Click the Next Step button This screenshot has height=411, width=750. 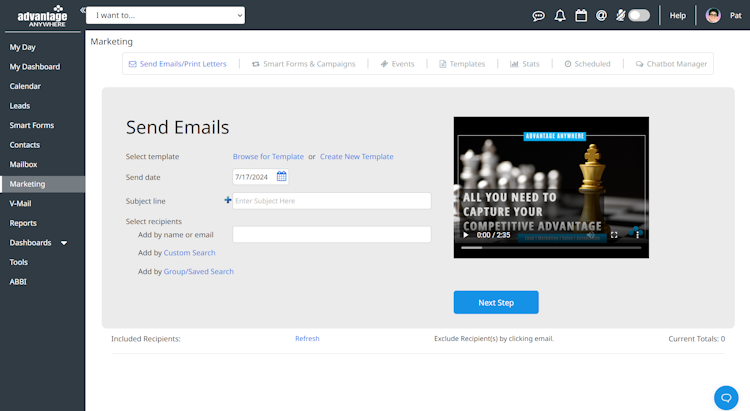coord(496,302)
